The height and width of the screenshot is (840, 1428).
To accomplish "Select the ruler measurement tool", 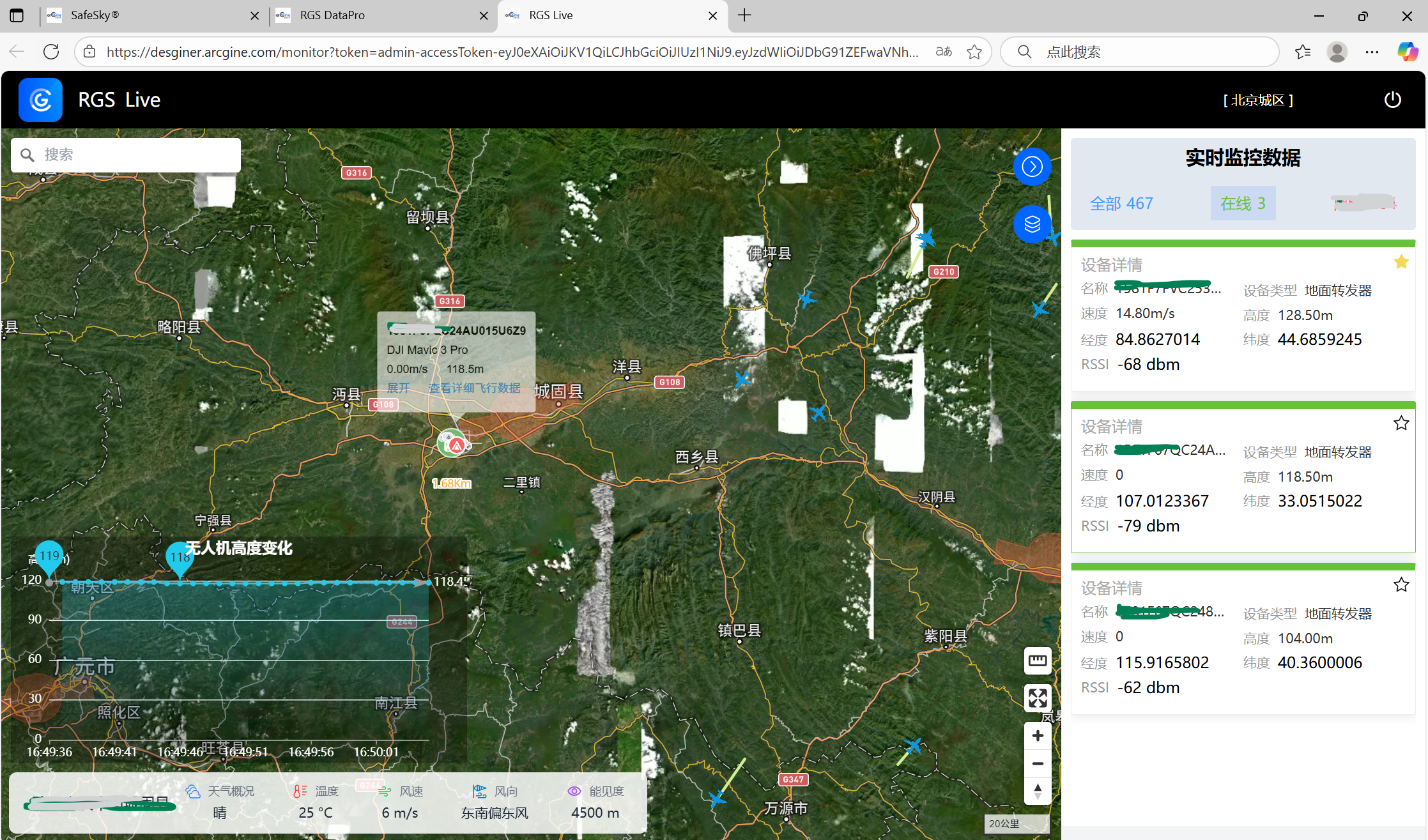I will point(1037,661).
